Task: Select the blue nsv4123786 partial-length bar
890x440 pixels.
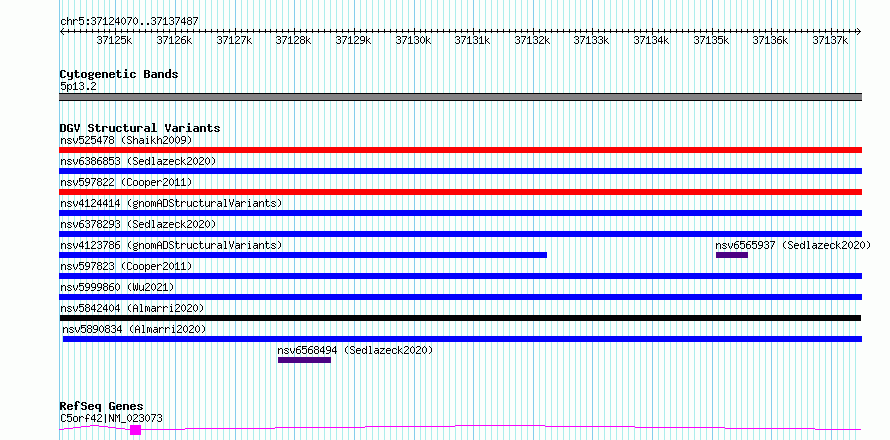Action: (303, 255)
